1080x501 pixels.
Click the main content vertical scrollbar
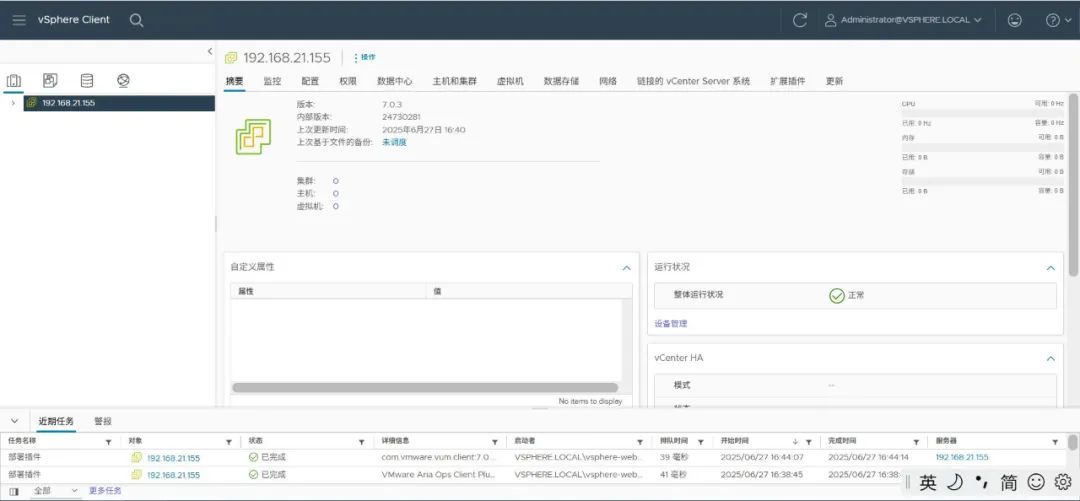coord(1073,186)
